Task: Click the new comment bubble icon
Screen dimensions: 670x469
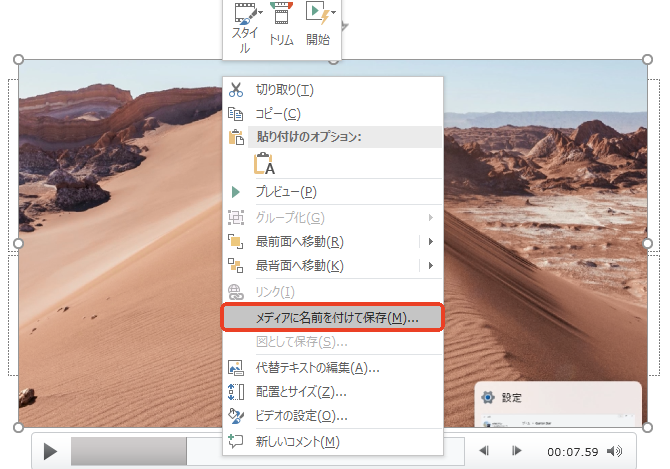Action: [235, 441]
